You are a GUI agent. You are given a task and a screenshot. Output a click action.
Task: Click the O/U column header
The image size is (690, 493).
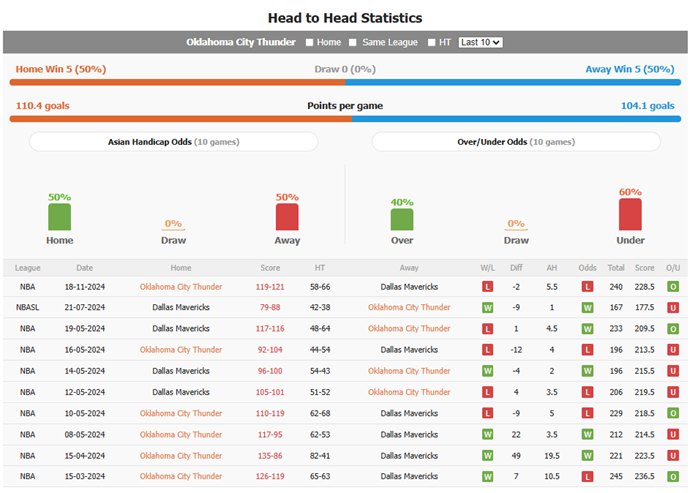(673, 268)
